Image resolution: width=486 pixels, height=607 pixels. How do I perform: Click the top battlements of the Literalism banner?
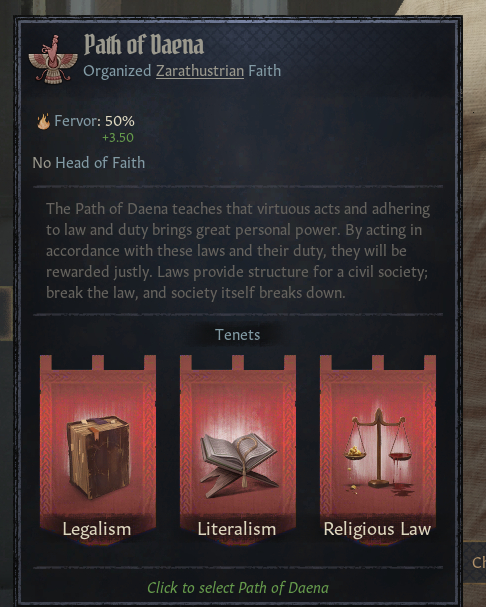point(238,362)
